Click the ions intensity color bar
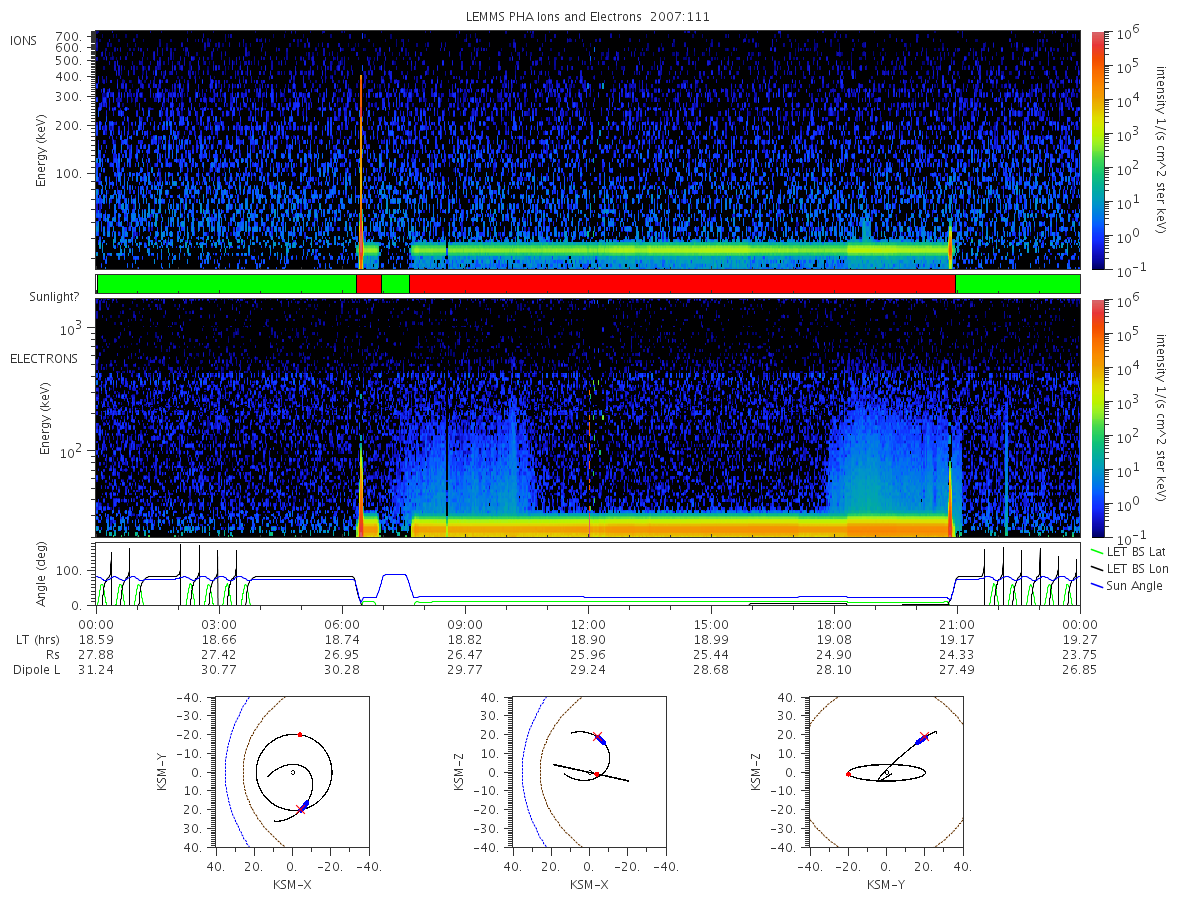 pos(1097,150)
